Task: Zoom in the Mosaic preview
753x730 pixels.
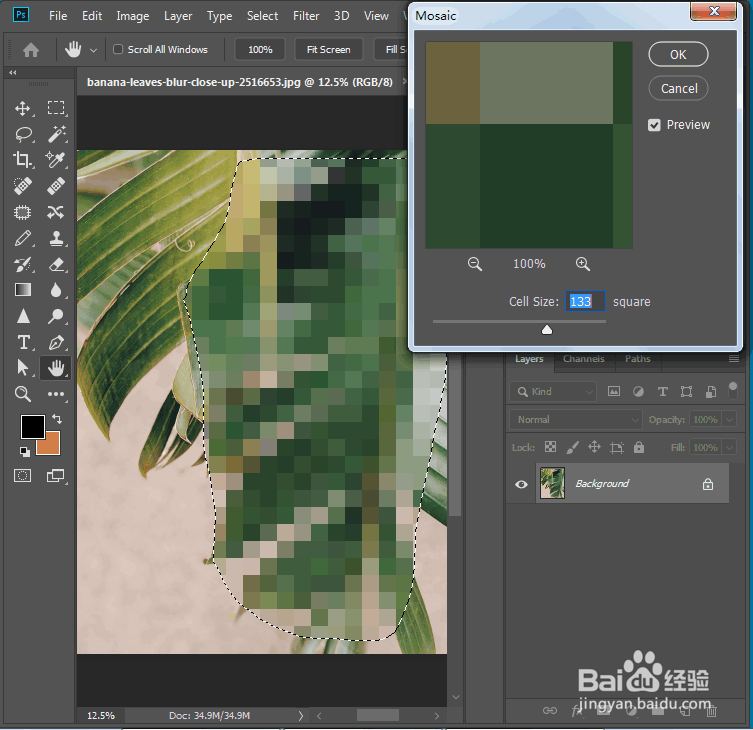Action: (x=583, y=264)
